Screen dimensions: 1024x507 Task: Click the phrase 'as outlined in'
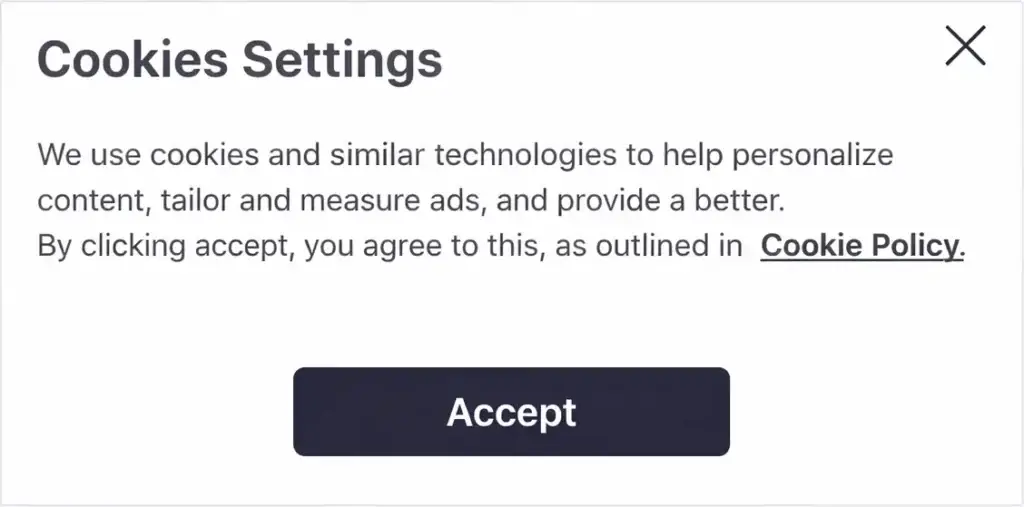click(646, 246)
